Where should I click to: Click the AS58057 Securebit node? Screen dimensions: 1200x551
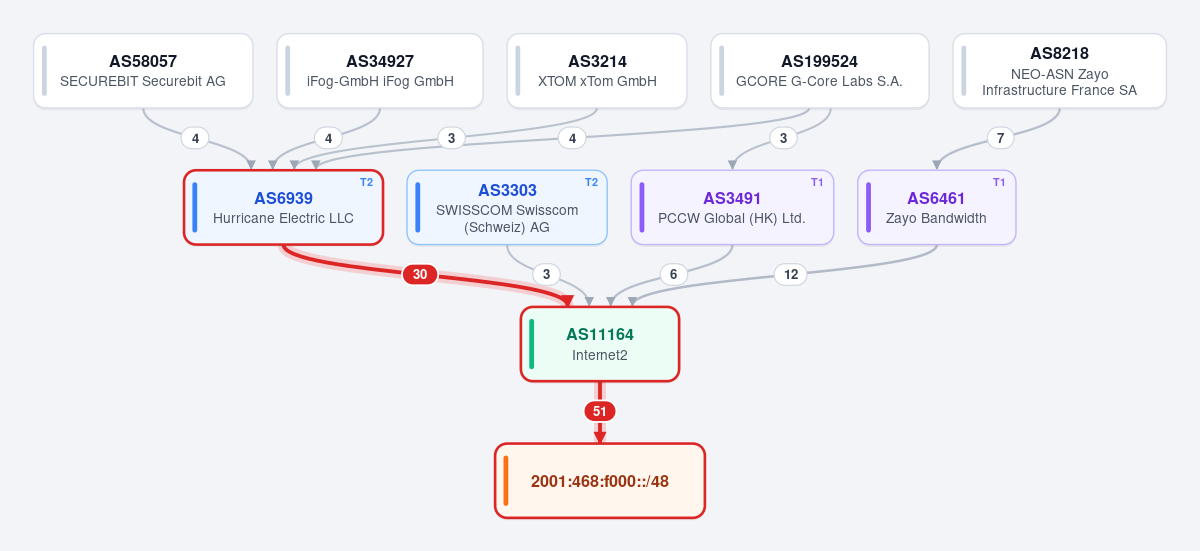[143, 71]
